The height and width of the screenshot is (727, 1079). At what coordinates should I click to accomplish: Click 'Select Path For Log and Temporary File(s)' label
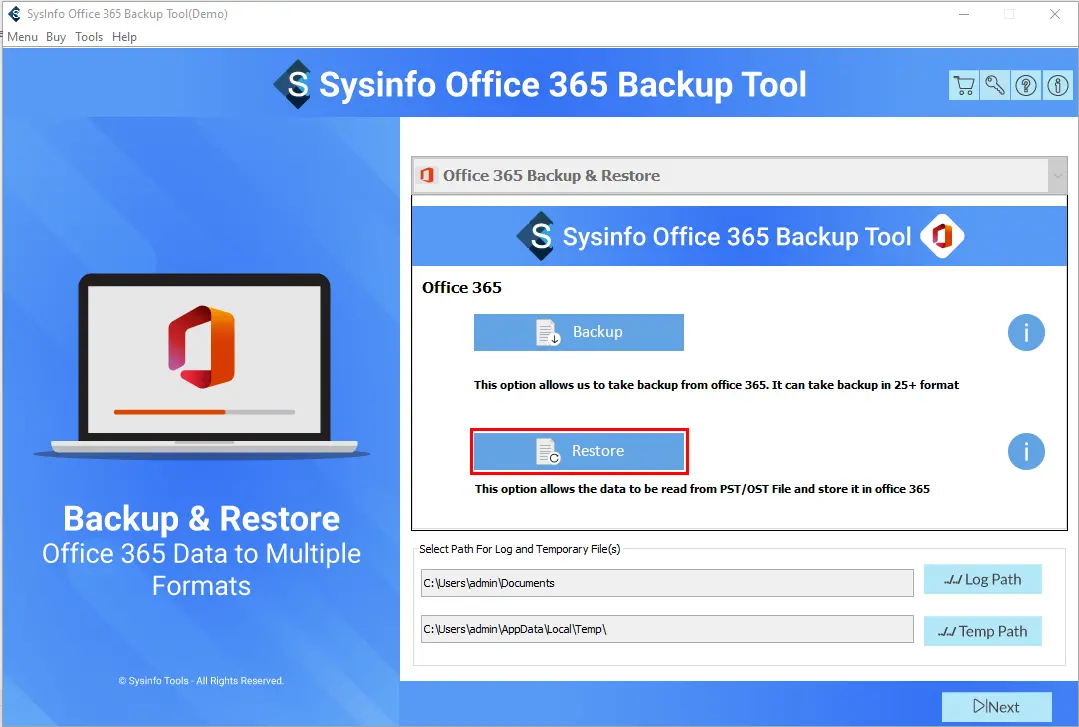pos(520,549)
